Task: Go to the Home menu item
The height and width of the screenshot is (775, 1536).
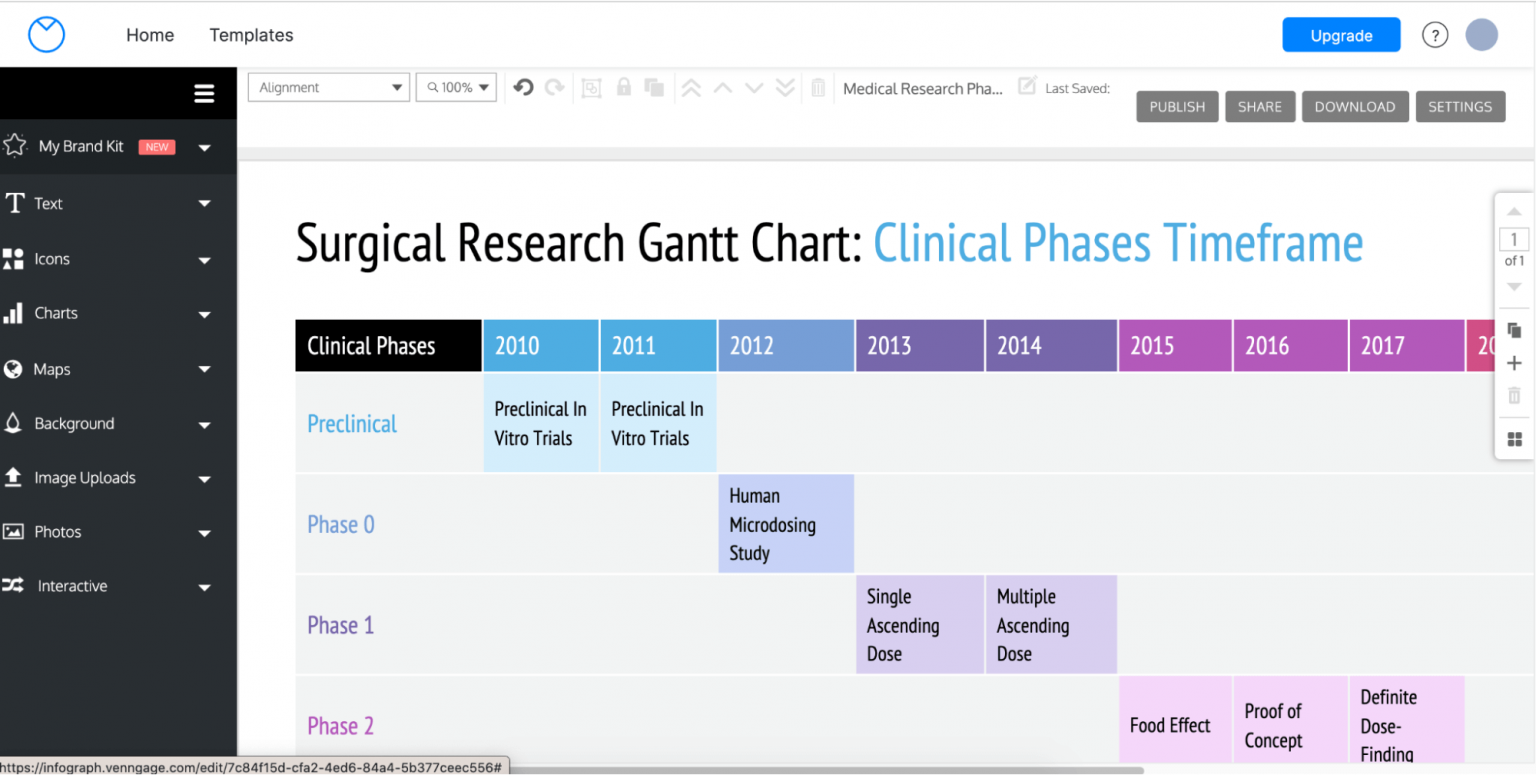Action: (150, 34)
